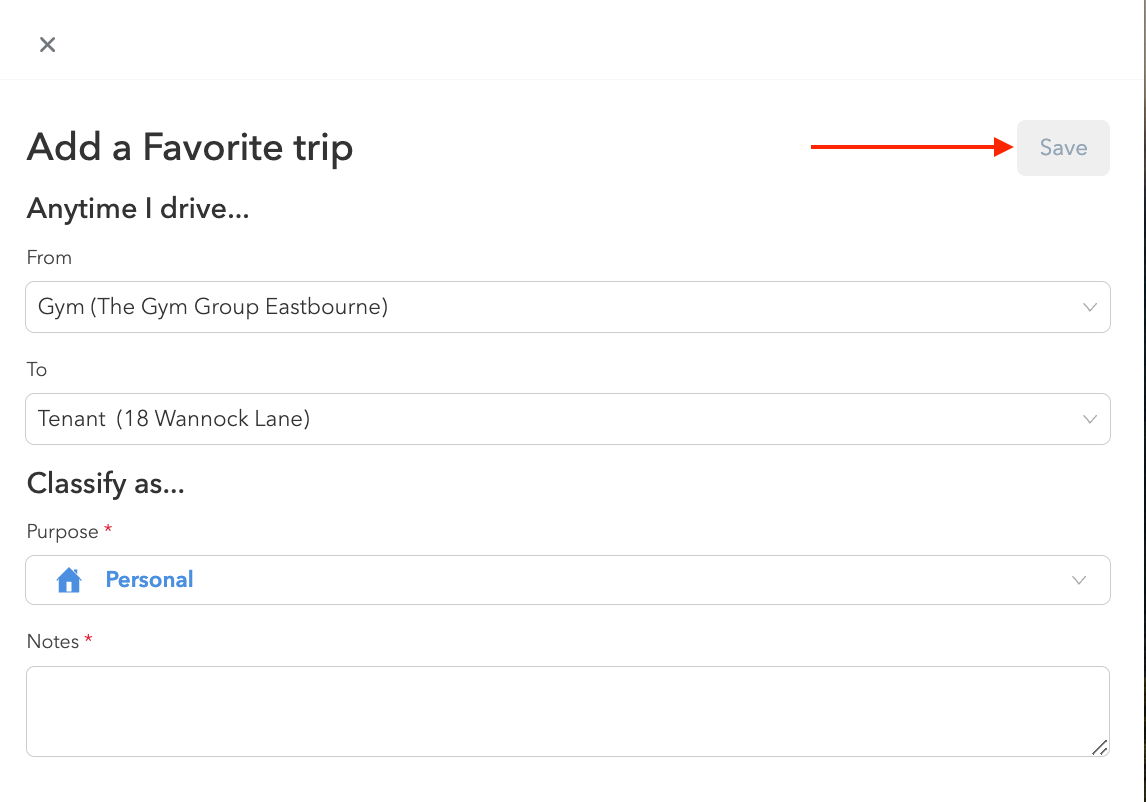
Task: Select the Personal purpose text
Action: pyautogui.click(x=149, y=580)
